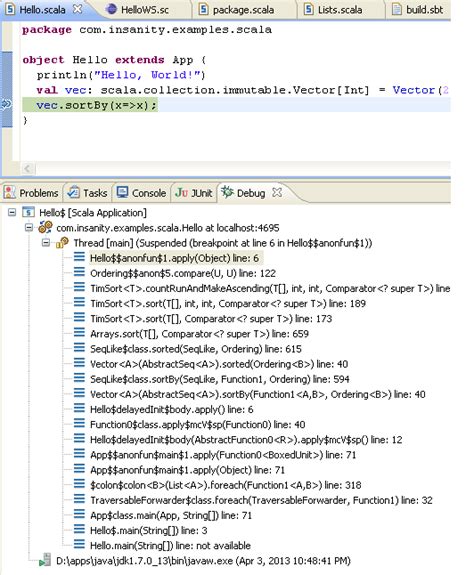Collapse the Thread [main] node
Viewport: 474px width, 575px height.
click(46, 243)
